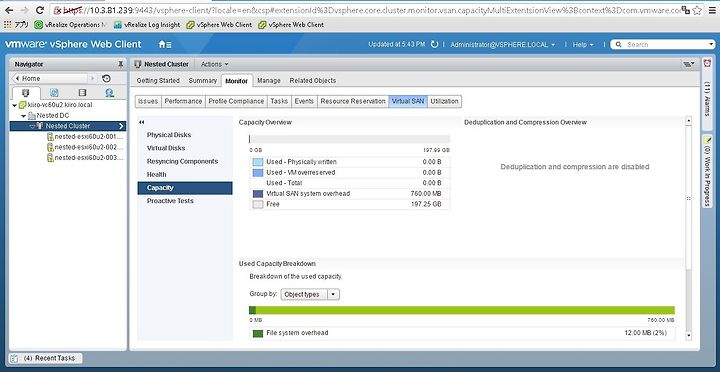
Task: Select Resource Reservation sub-tab
Action: 353,101
